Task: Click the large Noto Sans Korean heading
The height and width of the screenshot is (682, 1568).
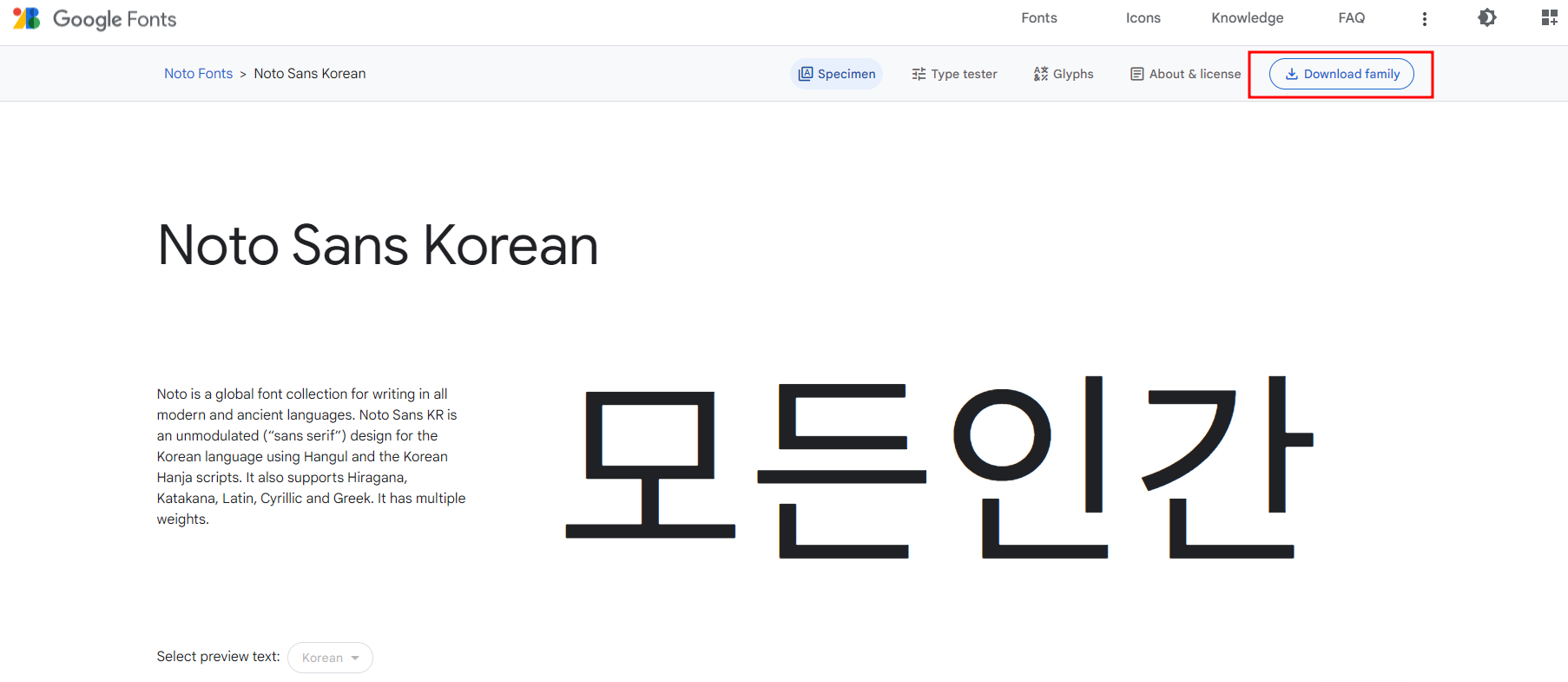Action: (x=378, y=245)
